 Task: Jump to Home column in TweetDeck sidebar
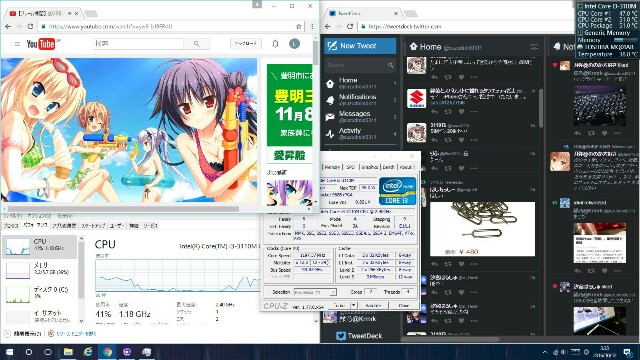pos(360,83)
